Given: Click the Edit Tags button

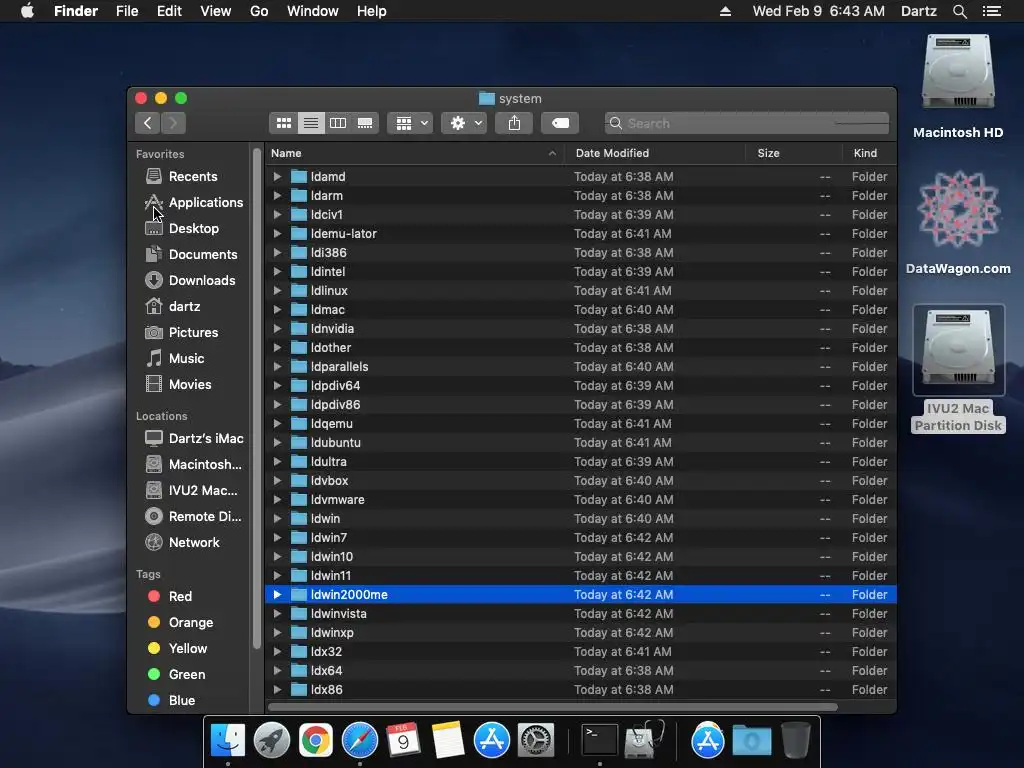Looking at the screenshot, I should coord(560,123).
